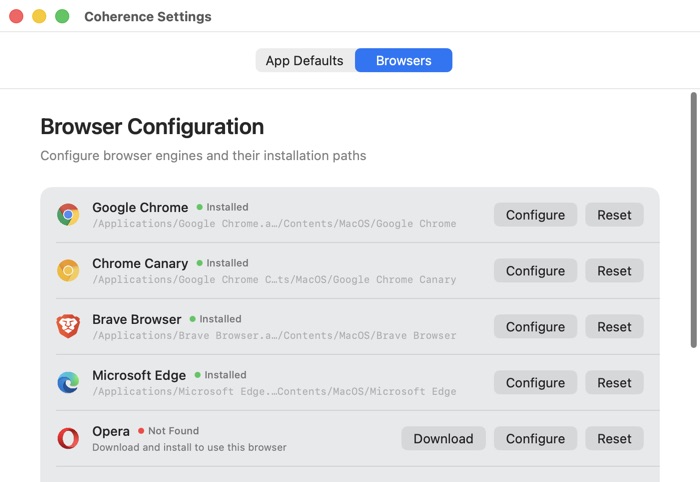
Task: Click the Google Chrome name label
Action: tap(140, 208)
